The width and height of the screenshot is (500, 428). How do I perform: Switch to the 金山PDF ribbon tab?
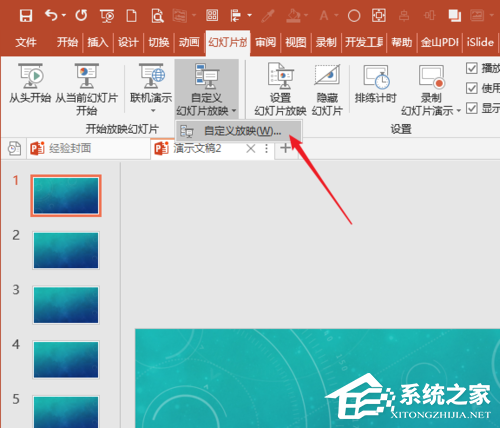(x=440, y=42)
